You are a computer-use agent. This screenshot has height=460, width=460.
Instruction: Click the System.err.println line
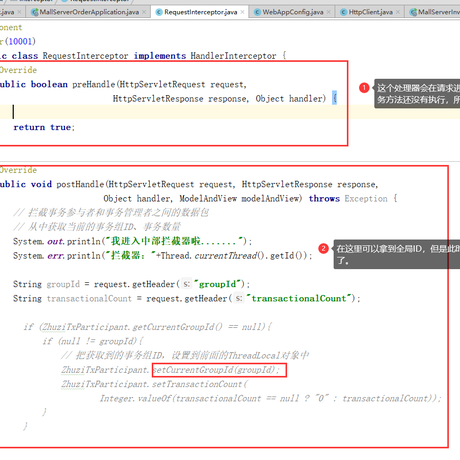pyautogui.click(x=163, y=256)
